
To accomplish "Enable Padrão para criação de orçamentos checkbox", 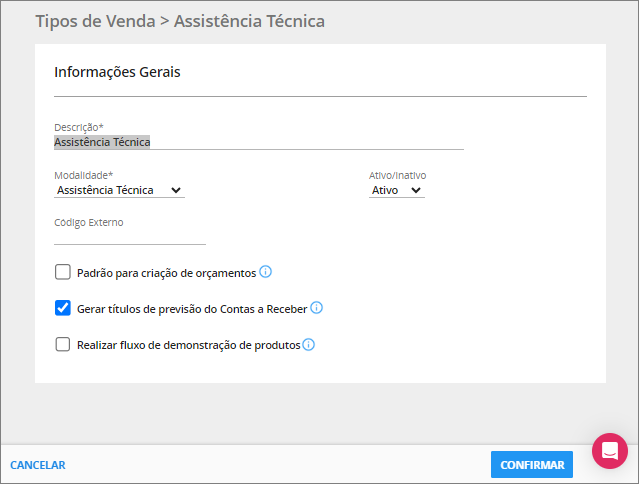I will pyautogui.click(x=63, y=272).
